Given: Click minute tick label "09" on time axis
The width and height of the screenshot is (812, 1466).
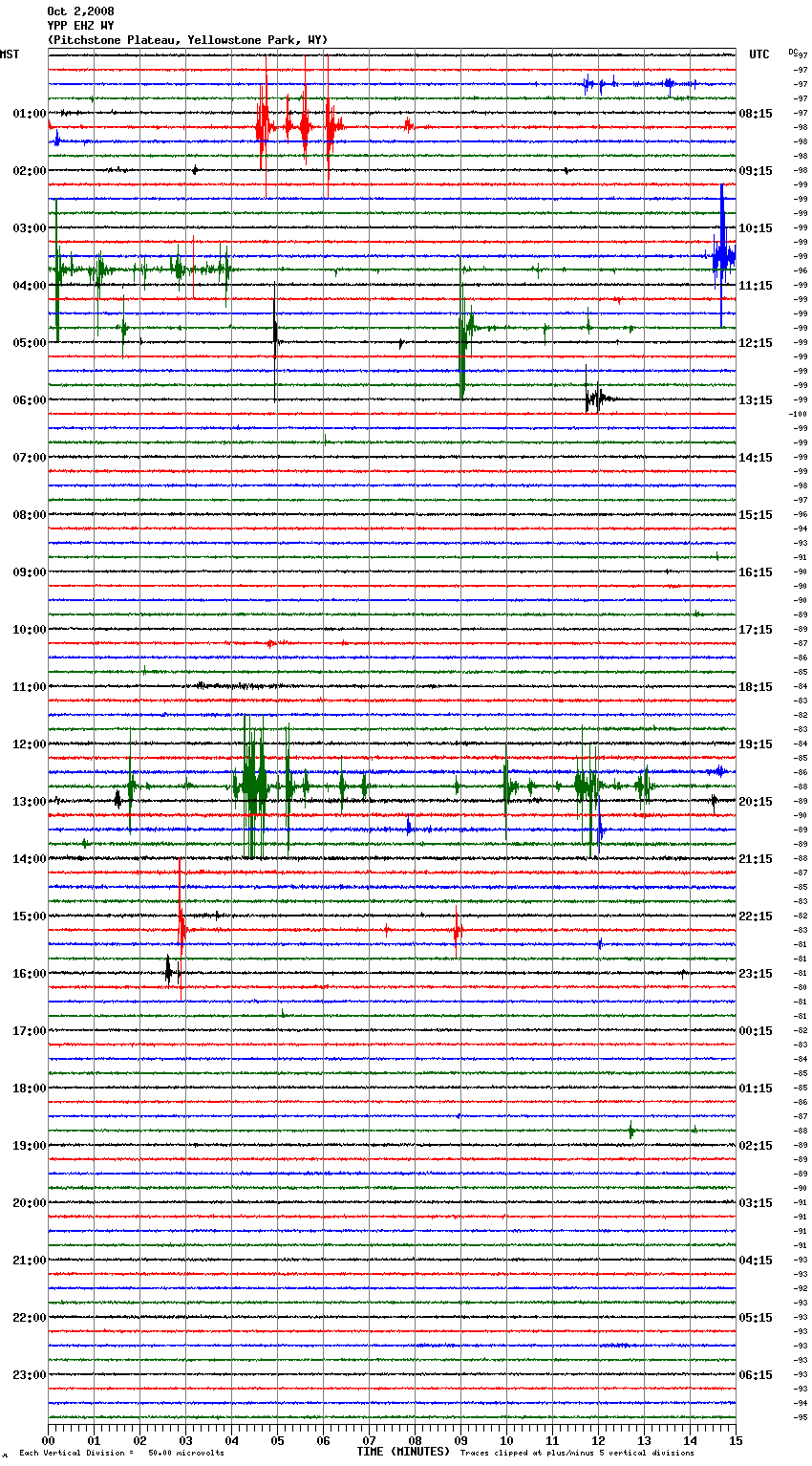Looking at the screenshot, I should [460, 1439].
